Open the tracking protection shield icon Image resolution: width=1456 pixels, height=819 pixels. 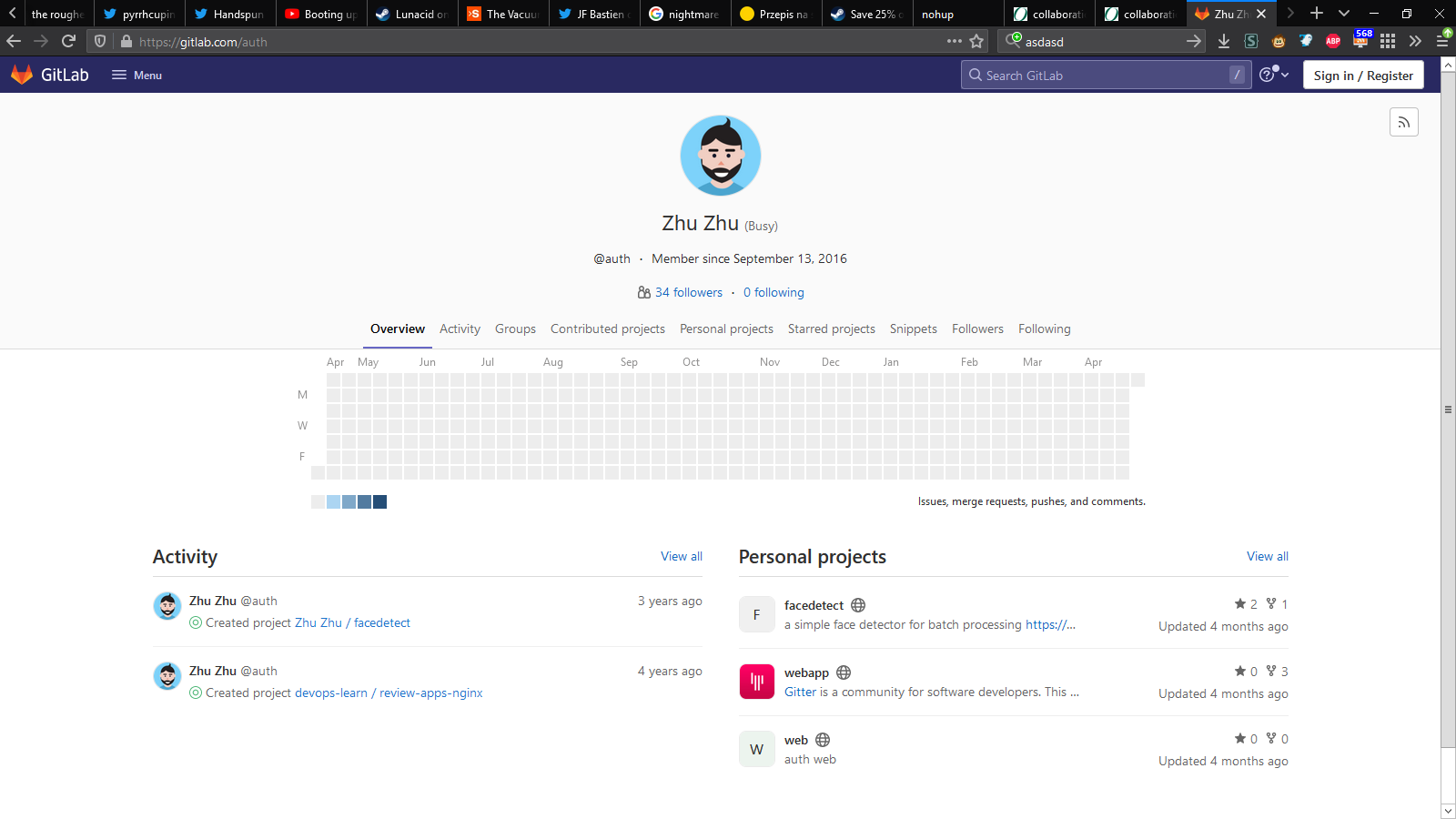click(x=100, y=41)
